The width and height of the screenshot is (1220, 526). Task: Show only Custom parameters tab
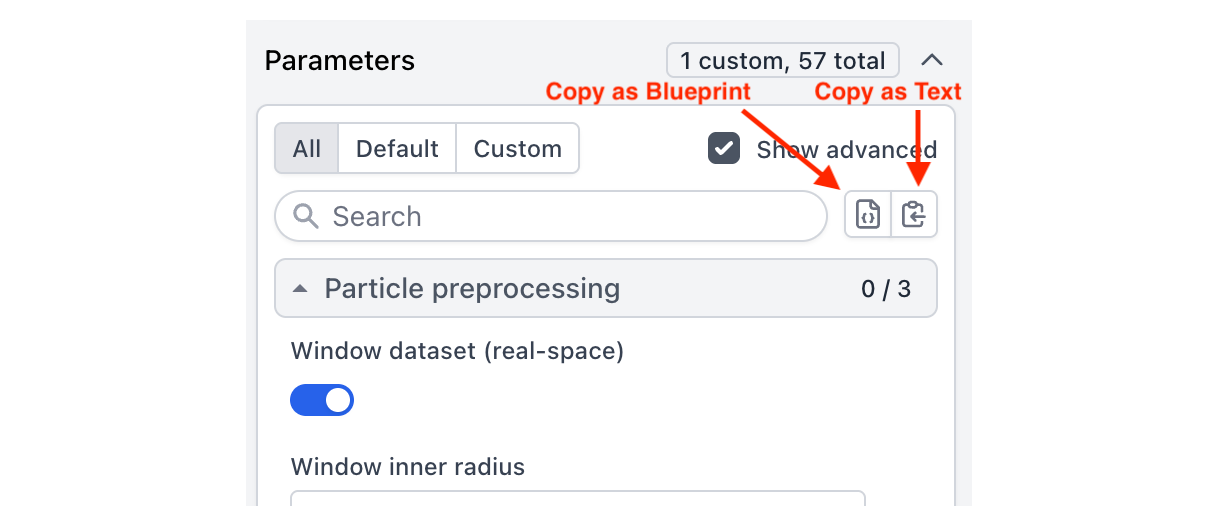517,149
